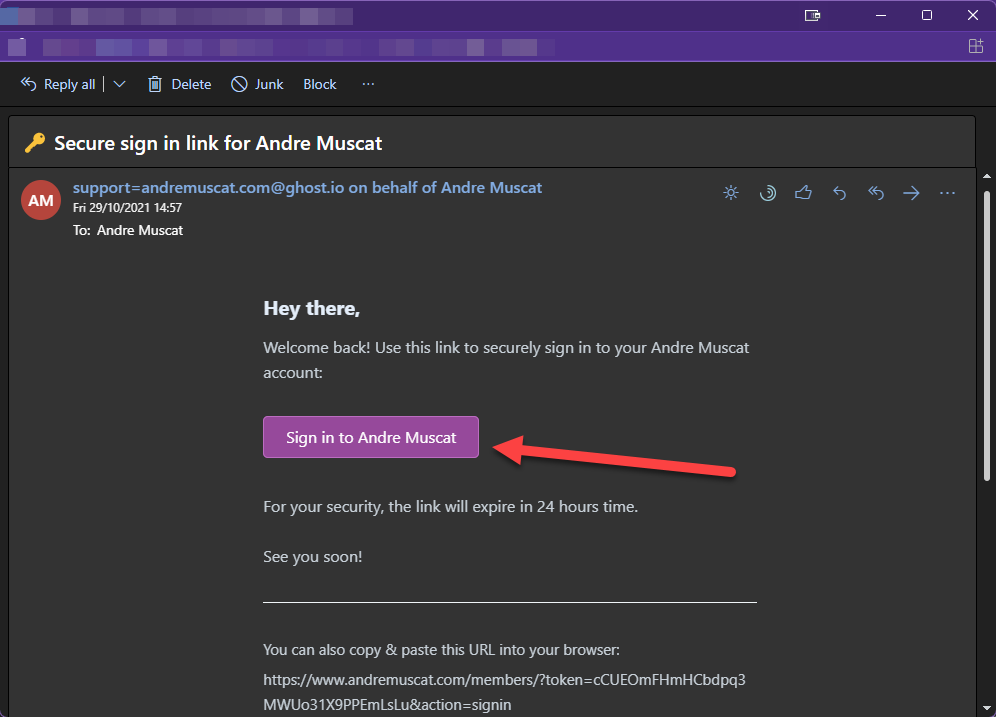This screenshot has width=996, height=717.
Task: Open the message more-actions ellipsis menu
Action: point(947,192)
